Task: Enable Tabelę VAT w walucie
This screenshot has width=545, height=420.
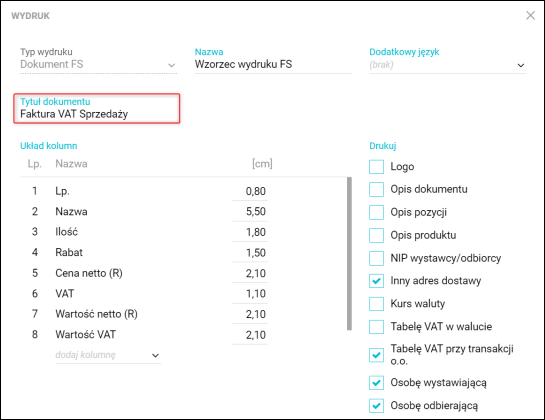Action: coord(376,327)
